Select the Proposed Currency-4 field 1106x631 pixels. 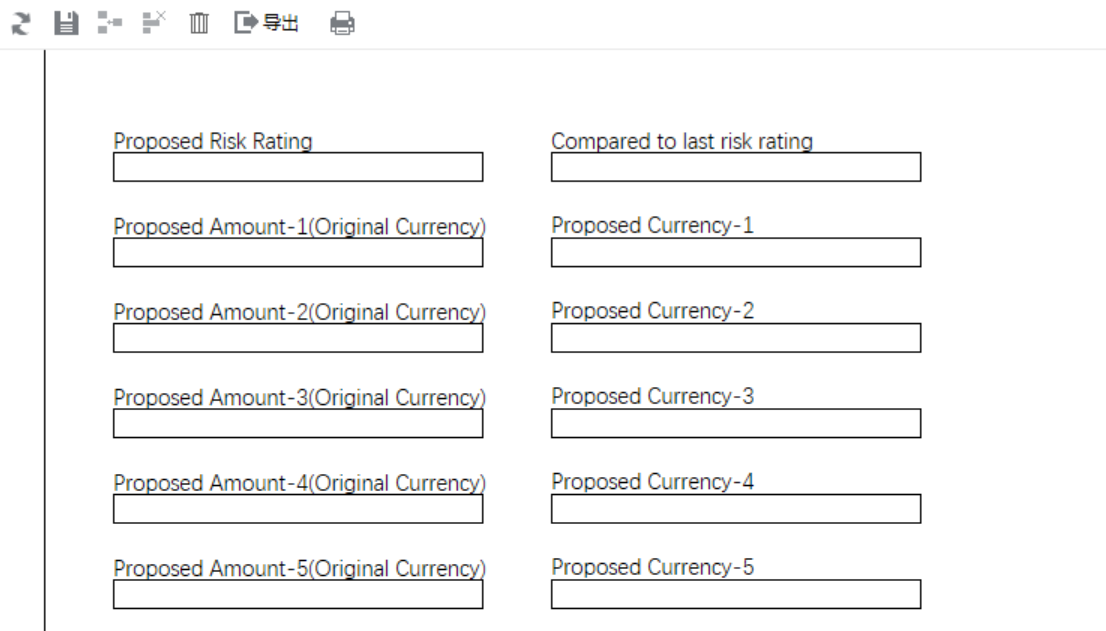(736, 508)
